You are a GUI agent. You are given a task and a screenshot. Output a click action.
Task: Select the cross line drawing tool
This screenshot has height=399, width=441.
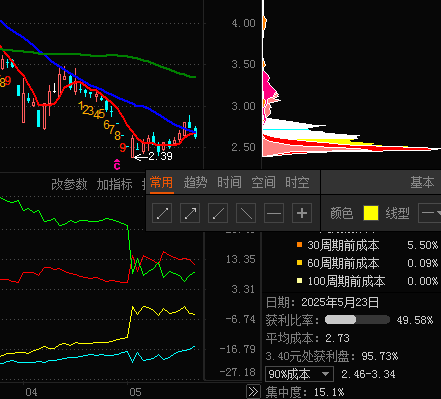pyautogui.click(x=302, y=213)
